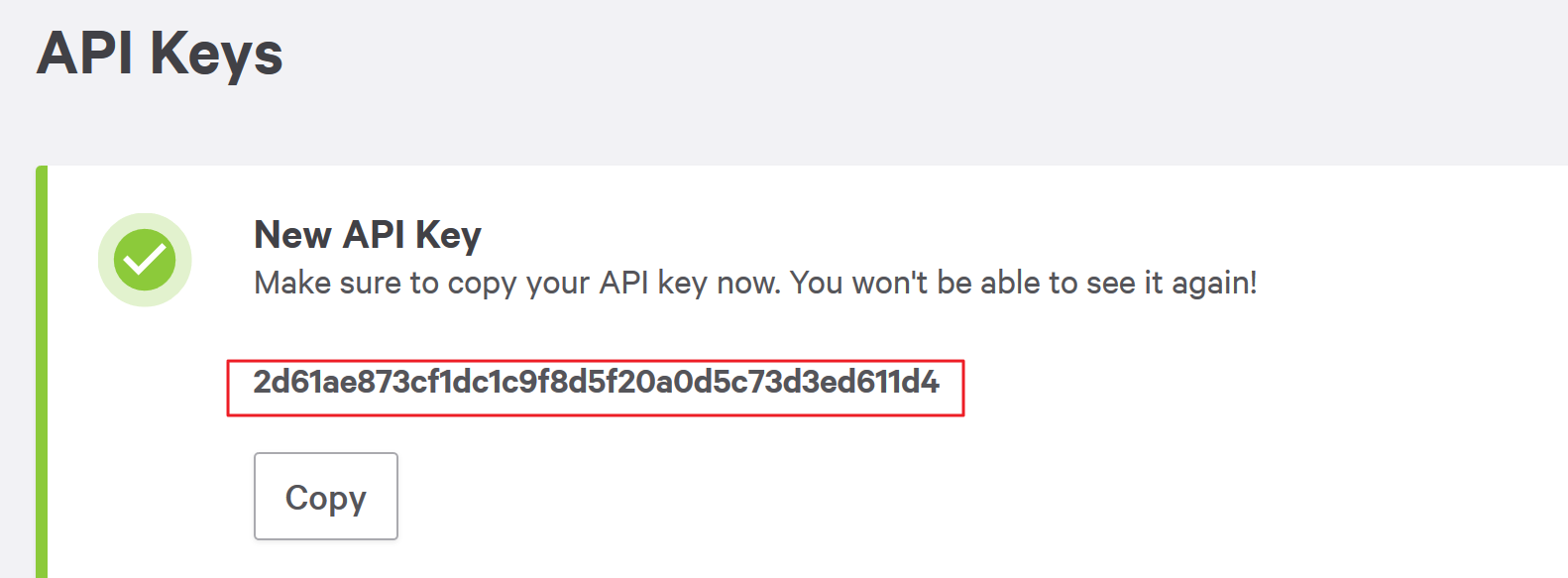Click the word 'API' in page title
Image resolution: width=1568 pixels, height=578 pixels.
(x=84, y=53)
